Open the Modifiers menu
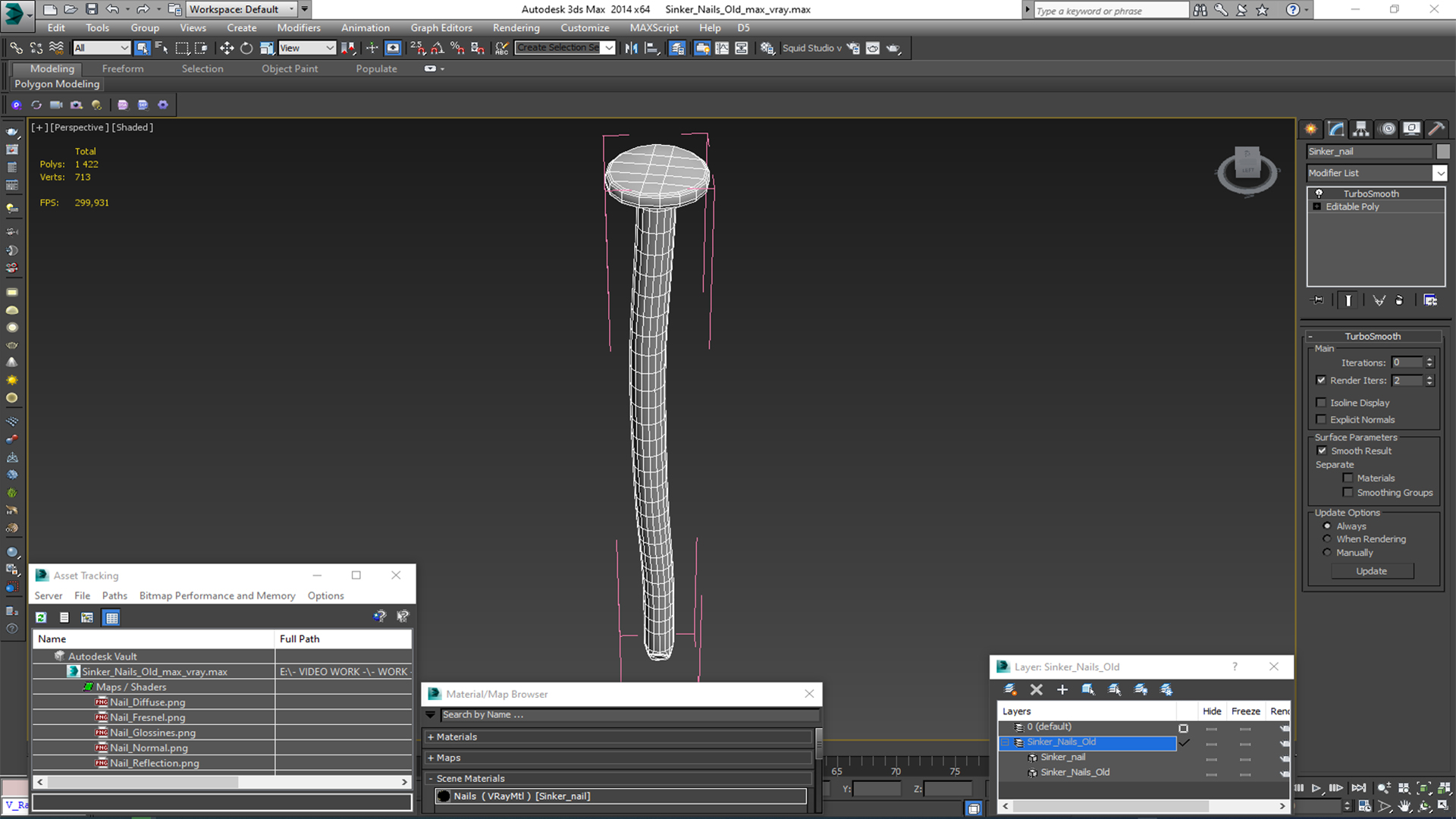This screenshot has height=819, width=1456. click(x=299, y=27)
